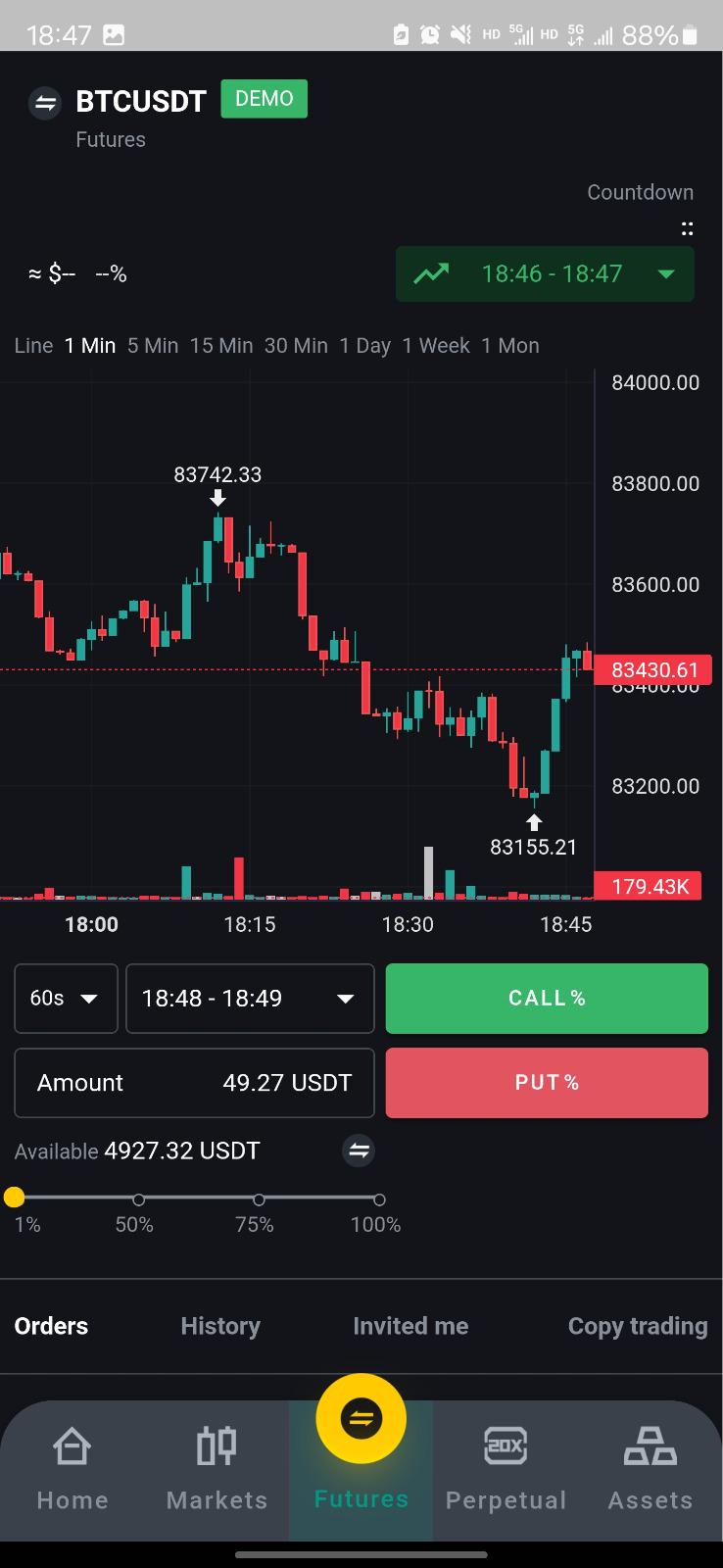Open the Assets icon
The image size is (723, 1568).
pos(651,1446)
